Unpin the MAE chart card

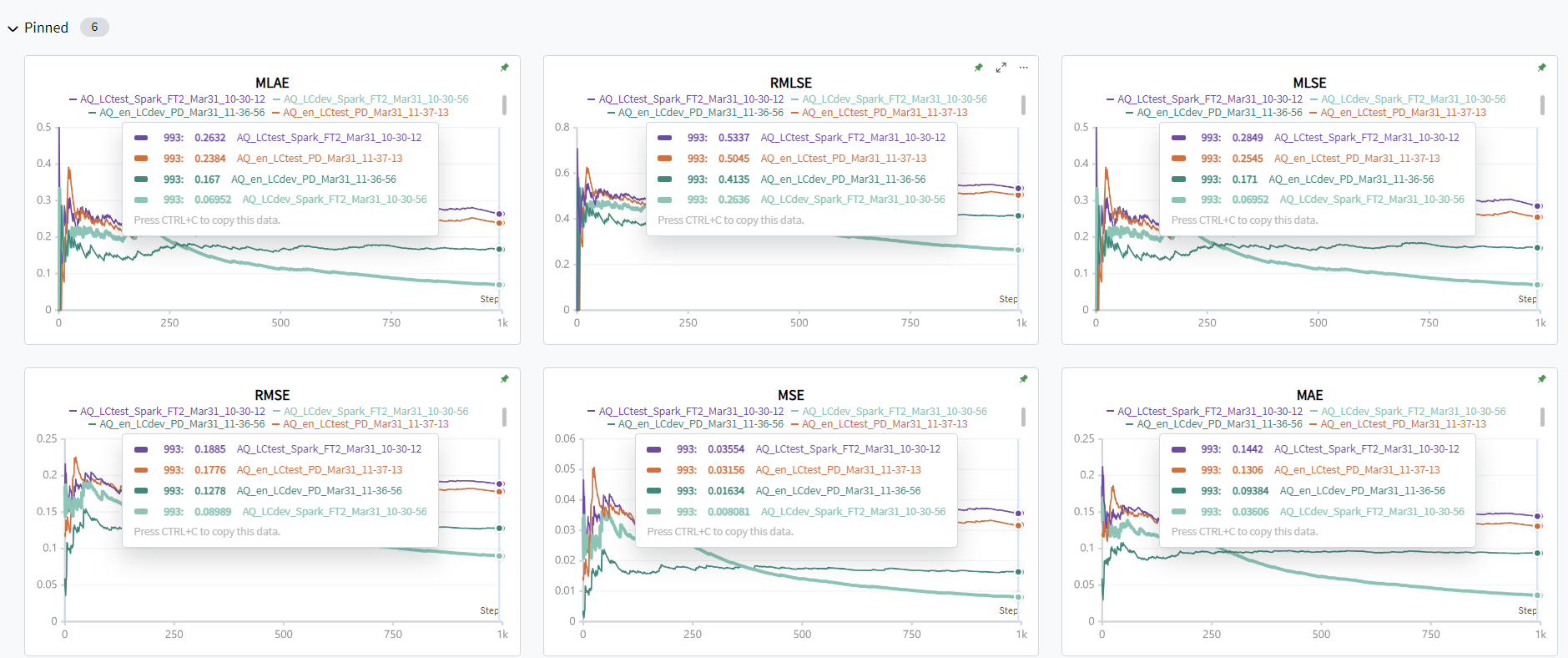[1541, 379]
